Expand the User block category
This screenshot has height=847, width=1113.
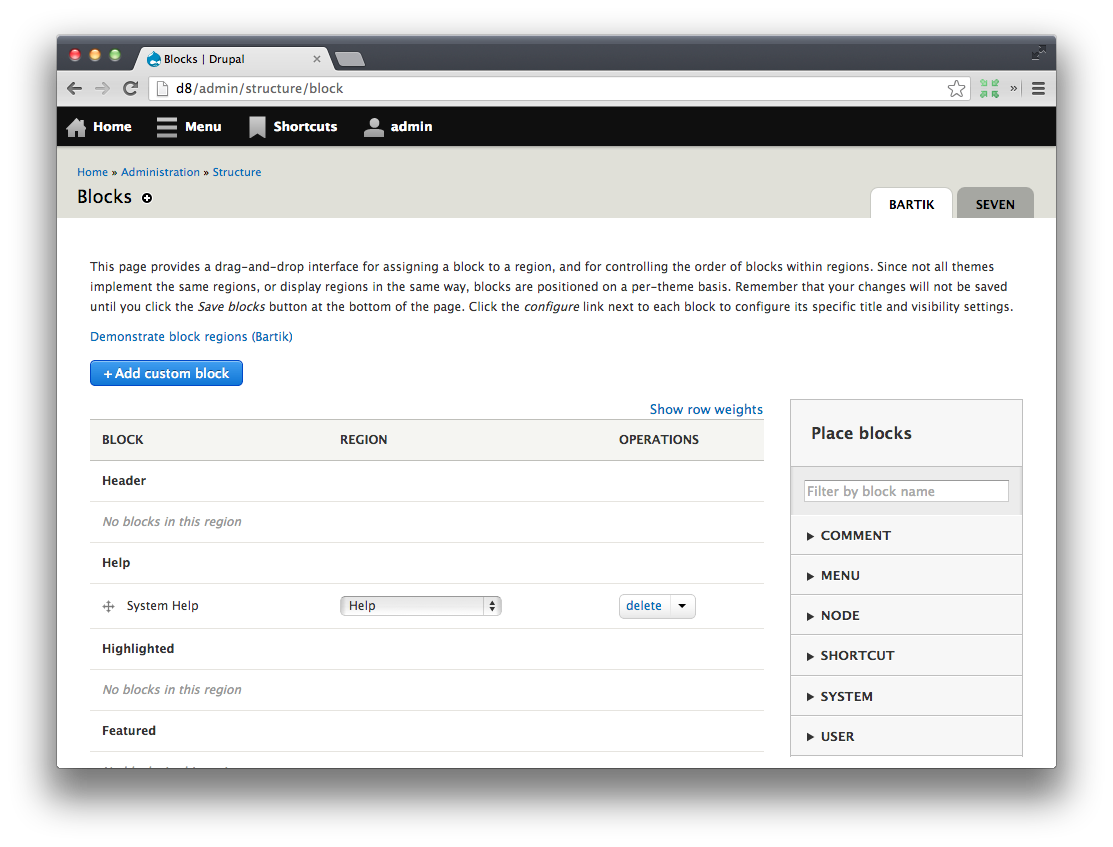[906, 736]
